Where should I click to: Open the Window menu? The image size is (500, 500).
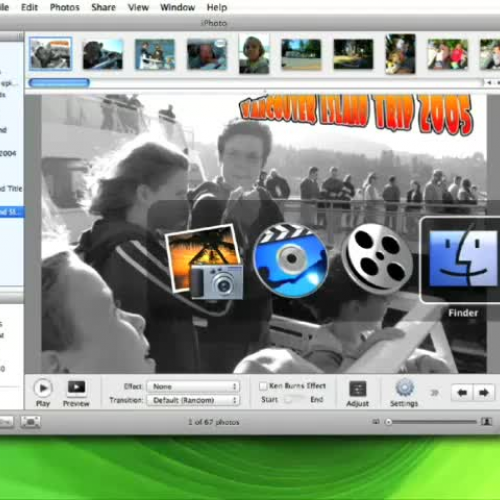click(177, 7)
